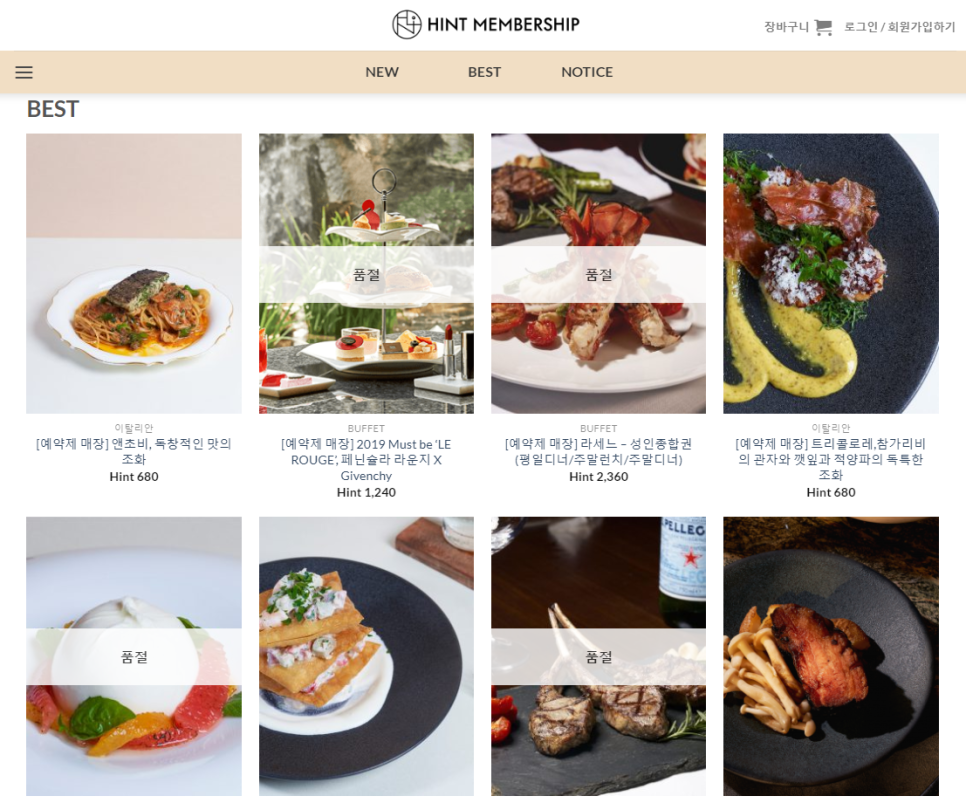Open 로그인 / 회원가입하기 link
The height and width of the screenshot is (803, 966).
click(x=899, y=27)
